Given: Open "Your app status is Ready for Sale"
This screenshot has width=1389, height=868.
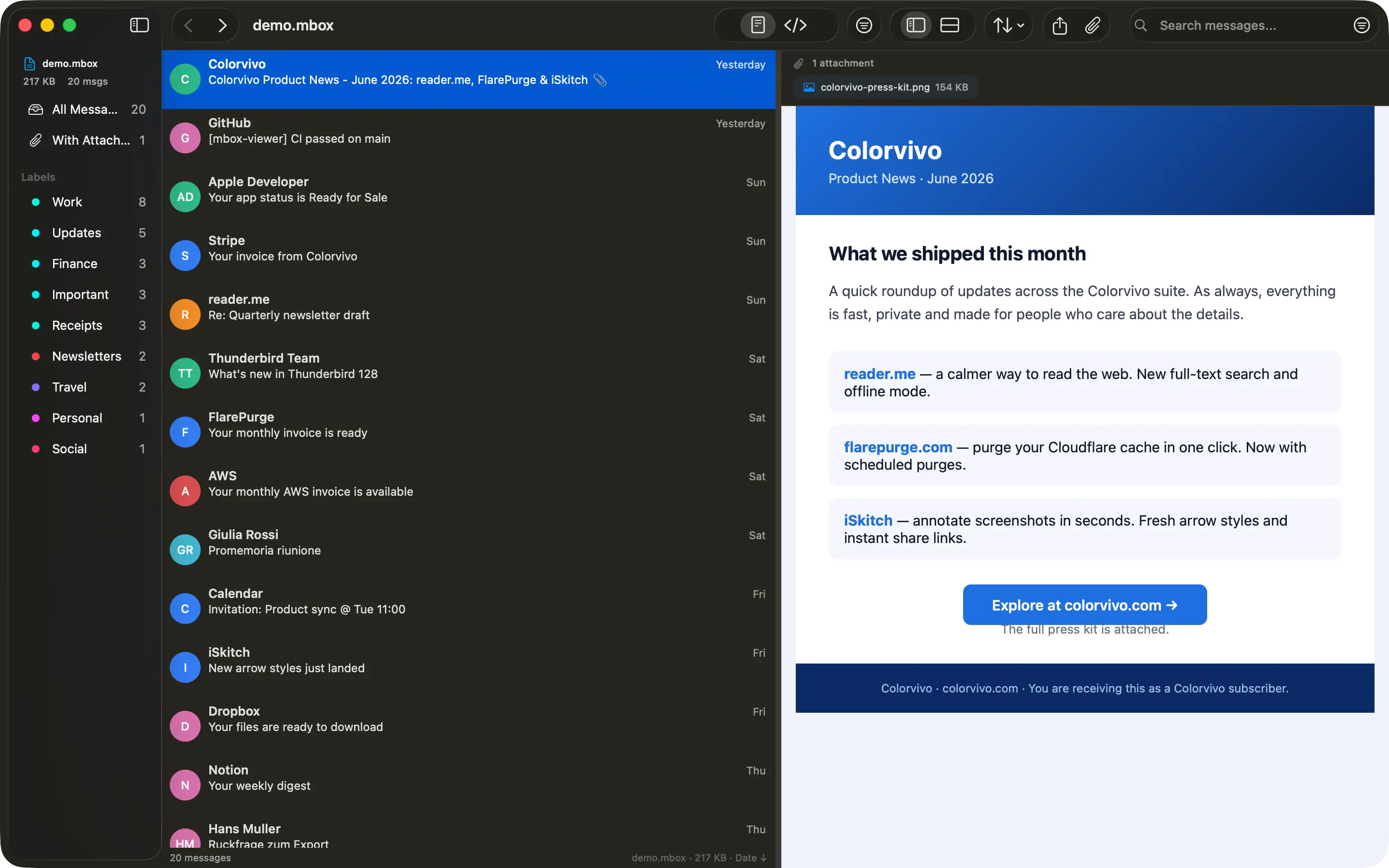Looking at the screenshot, I should click(468, 197).
